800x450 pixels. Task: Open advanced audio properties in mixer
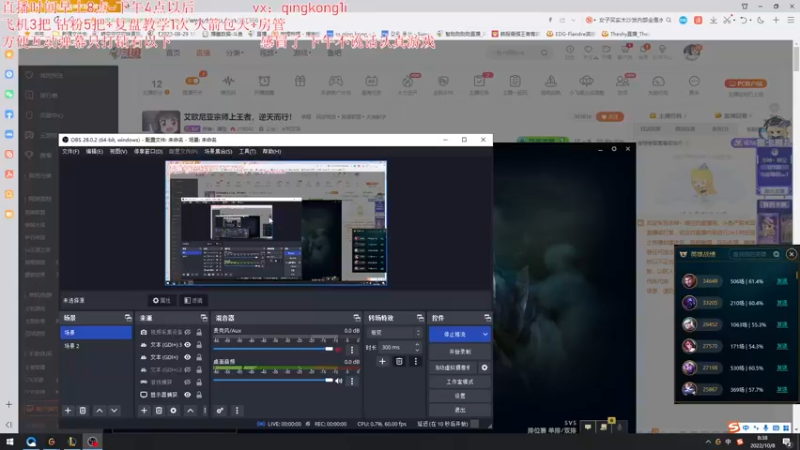220,410
